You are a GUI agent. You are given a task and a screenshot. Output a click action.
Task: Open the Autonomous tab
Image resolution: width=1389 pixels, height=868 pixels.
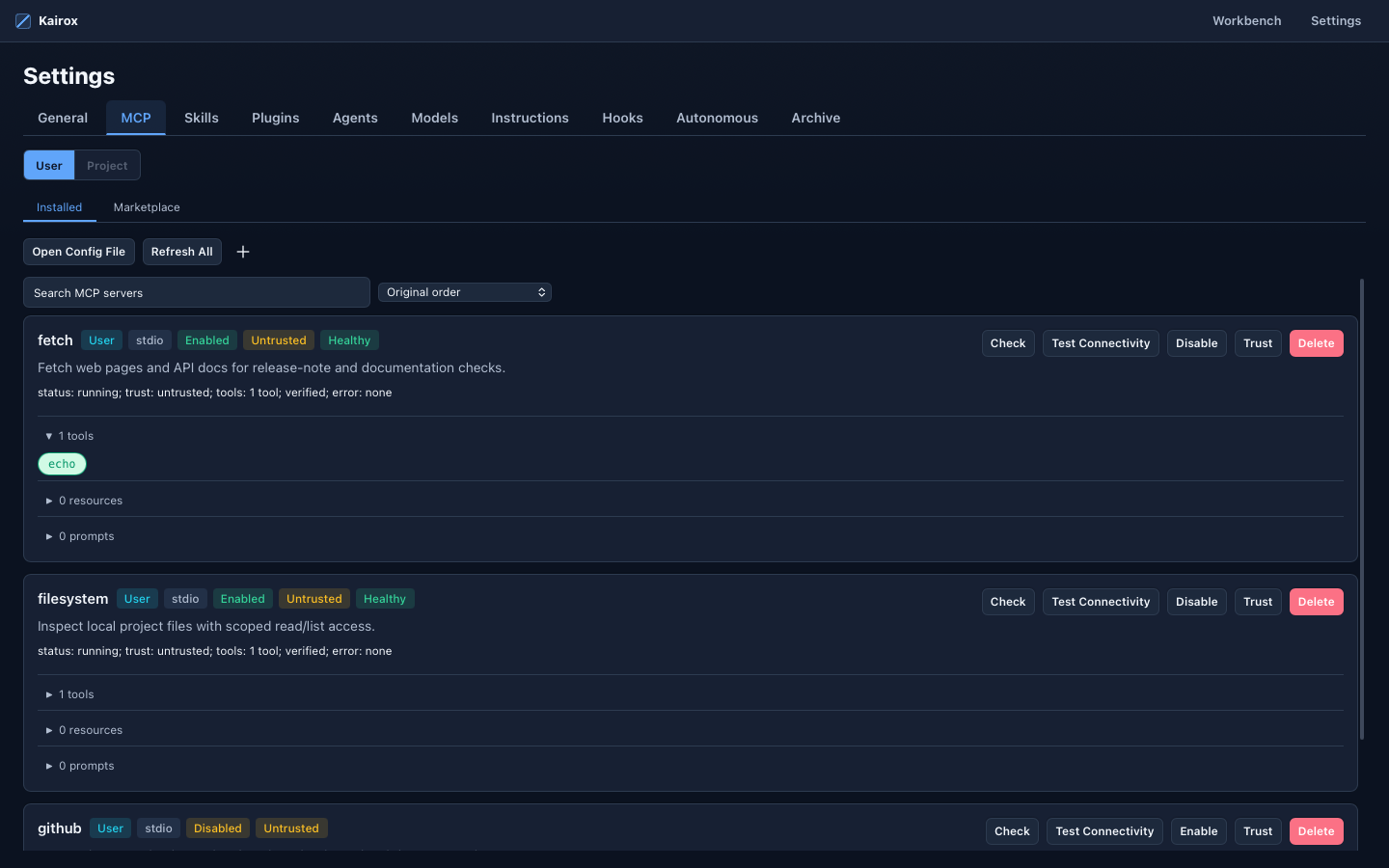point(717,118)
